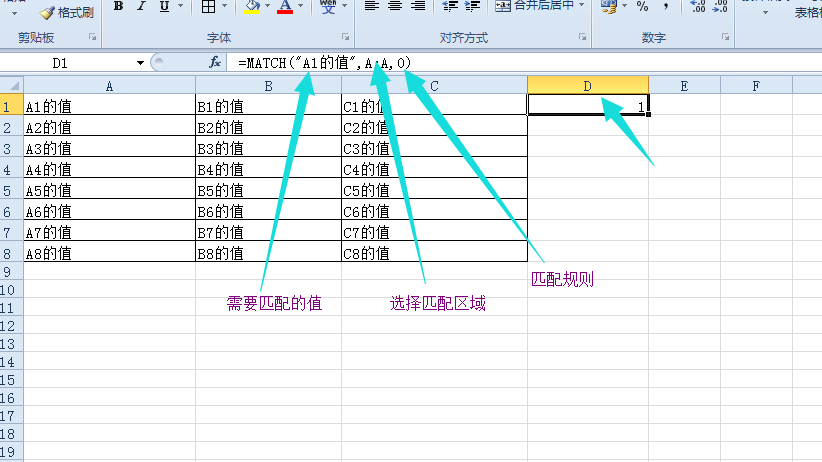Apply red font color A
The image size is (822, 462).
point(285,6)
